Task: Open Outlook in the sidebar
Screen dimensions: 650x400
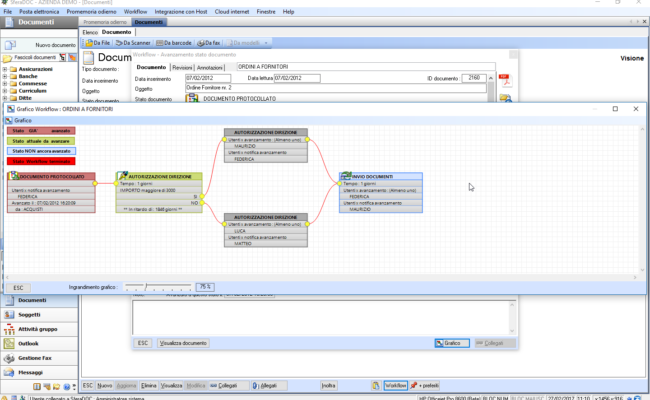Action: pyautogui.click(x=39, y=344)
